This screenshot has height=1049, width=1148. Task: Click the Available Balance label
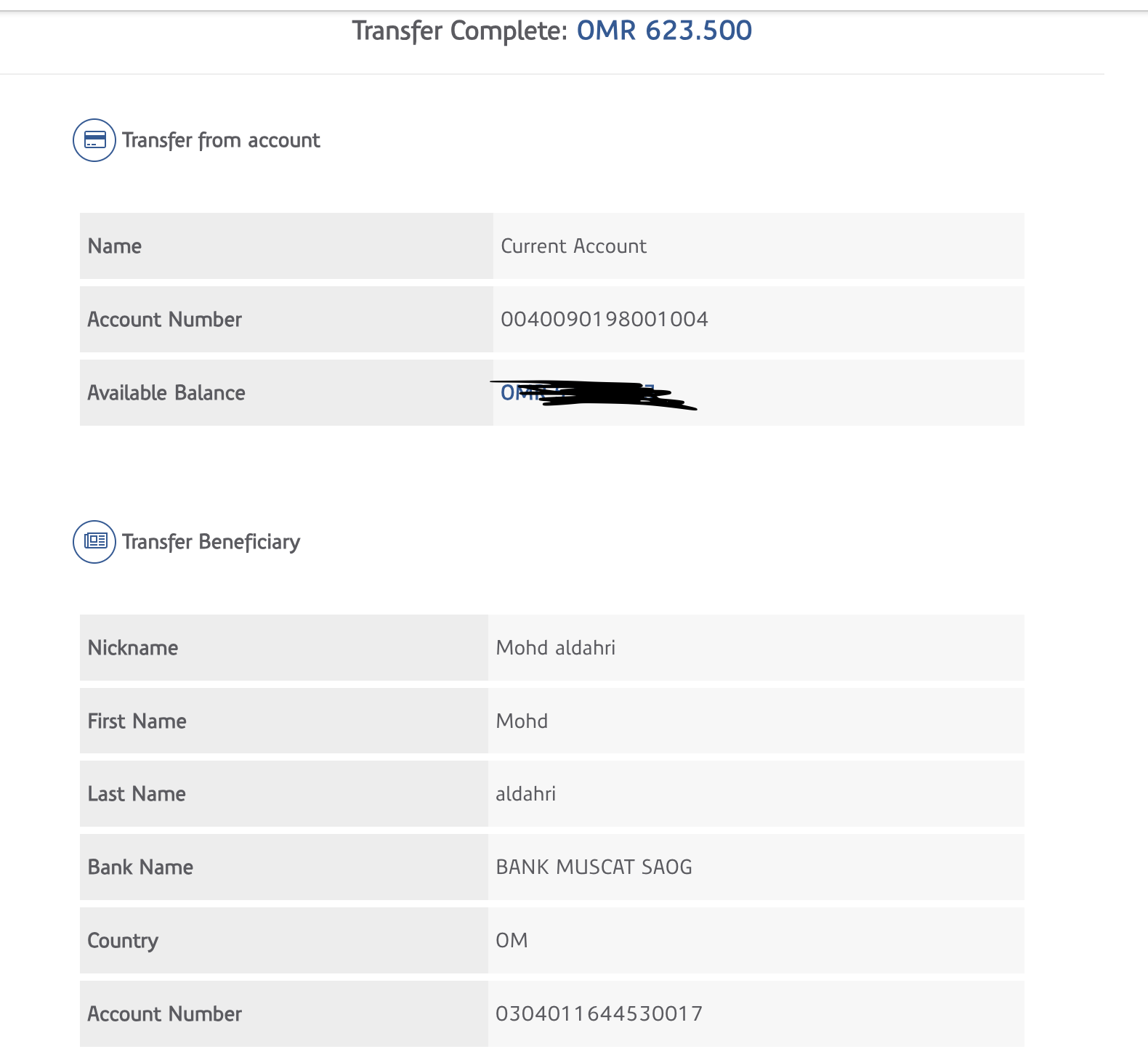tap(166, 393)
